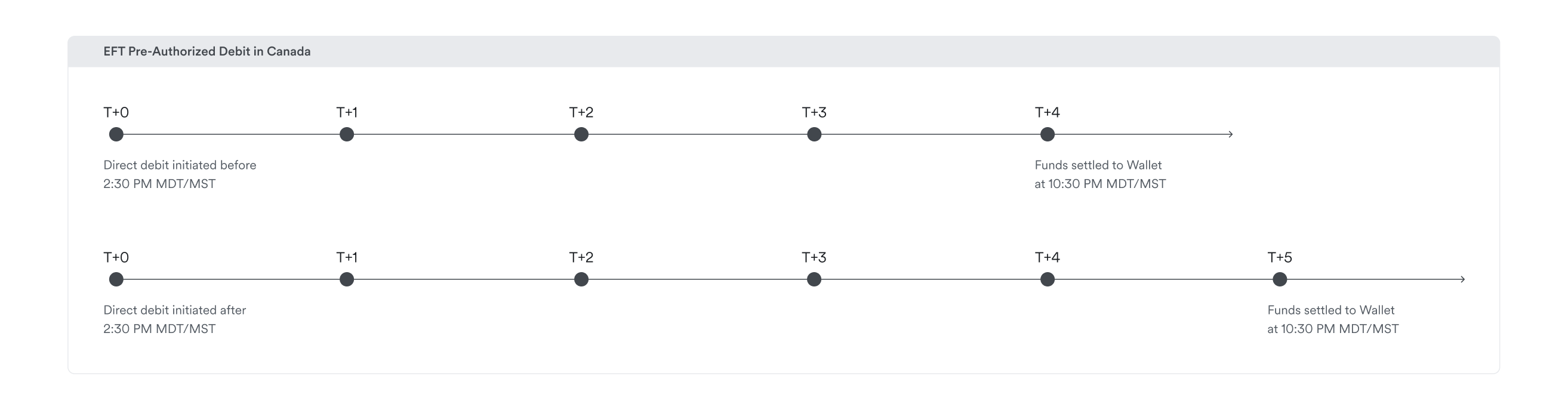Click the T+4 dot on the upper timeline
Screen dimensions: 1568x410
(1047, 134)
